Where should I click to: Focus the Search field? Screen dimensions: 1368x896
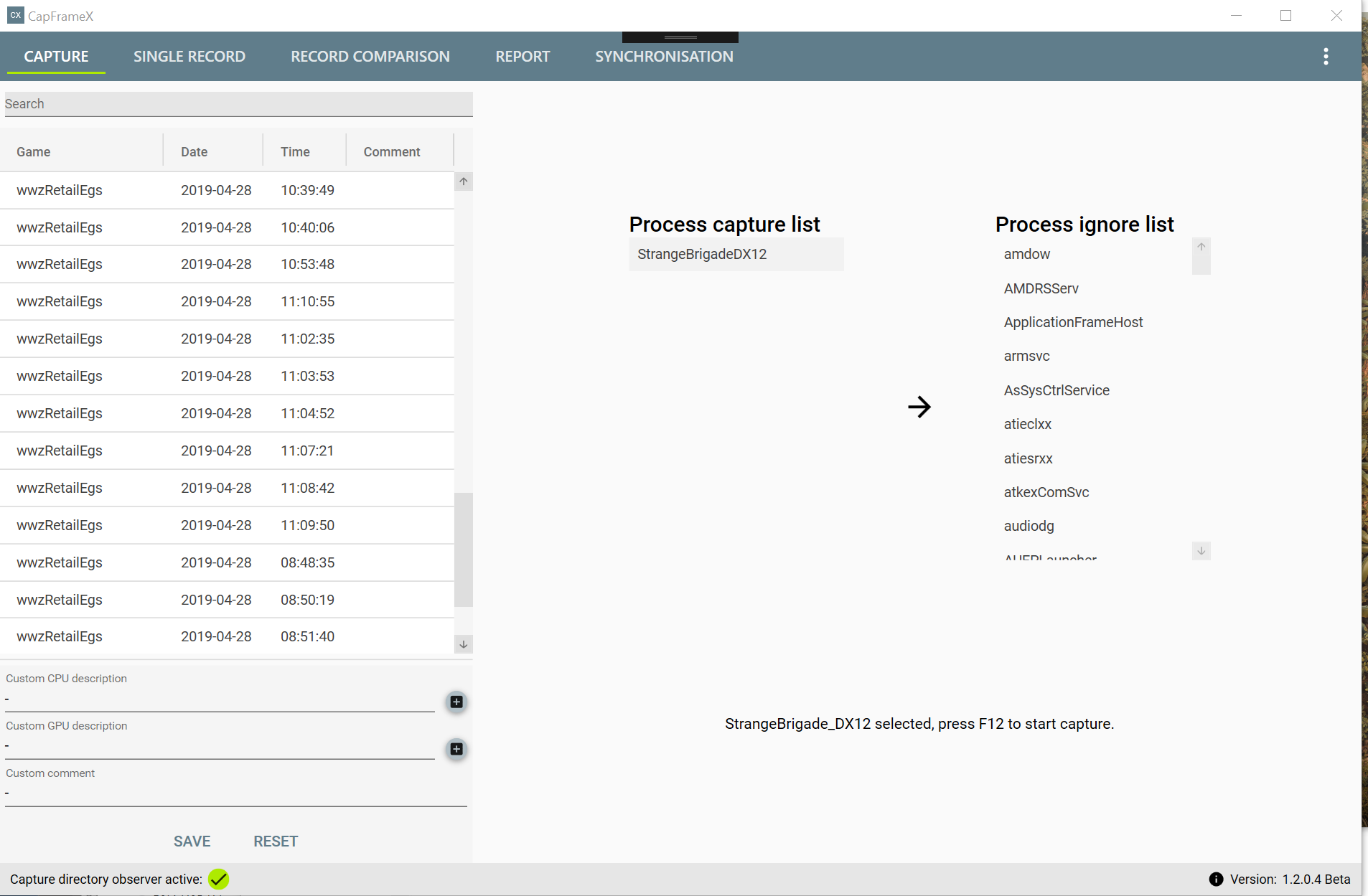click(238, 104)
